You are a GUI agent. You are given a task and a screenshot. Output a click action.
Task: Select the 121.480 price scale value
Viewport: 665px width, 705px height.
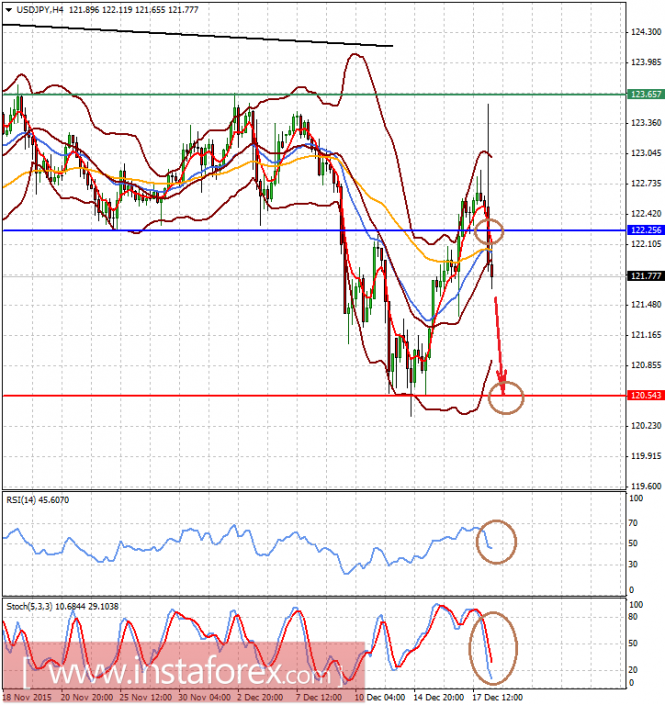click(x=646, y=304)
